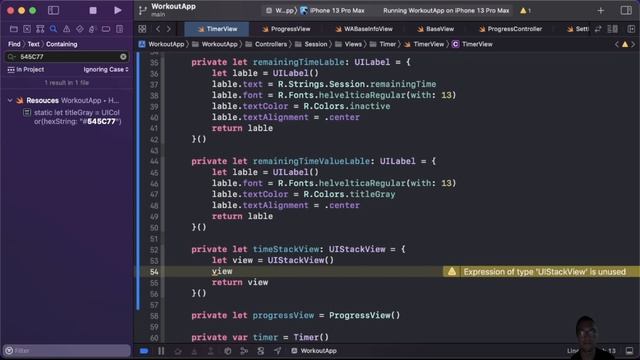Click the line 54 gutter number
The height and width of the screenshot is (360, 640).
pos(154,272)
